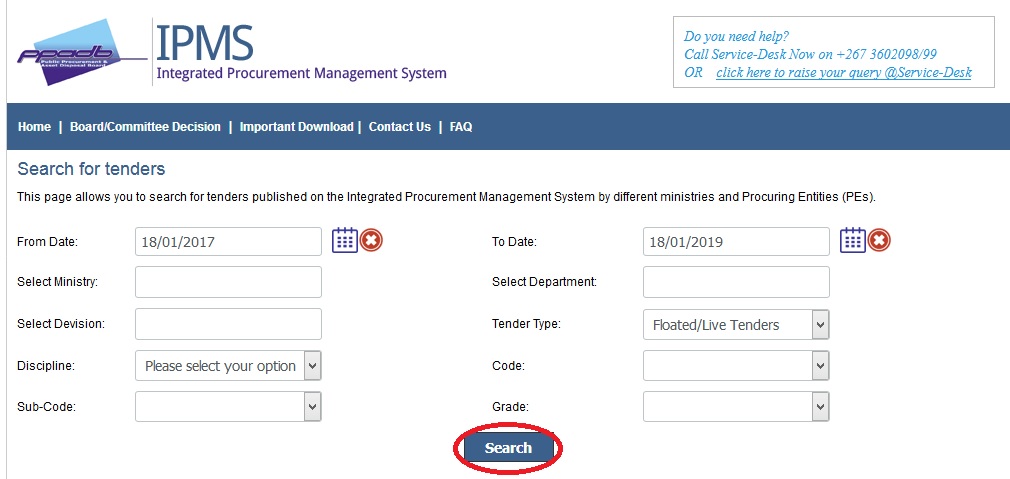Expand the Grade dropdown
Viewport: 1010px width, 479px height.
[x=736, y=406]
